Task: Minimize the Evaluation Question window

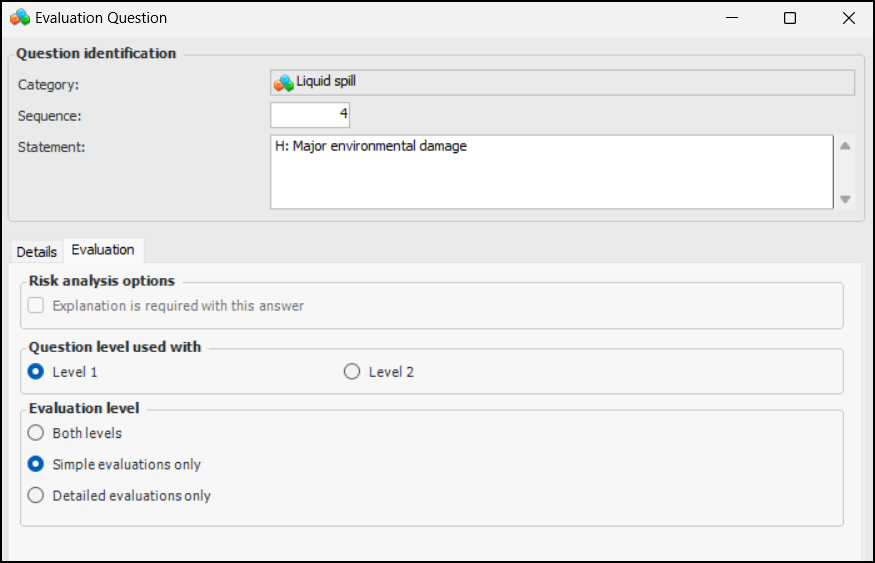Action: tap(732, 18)
